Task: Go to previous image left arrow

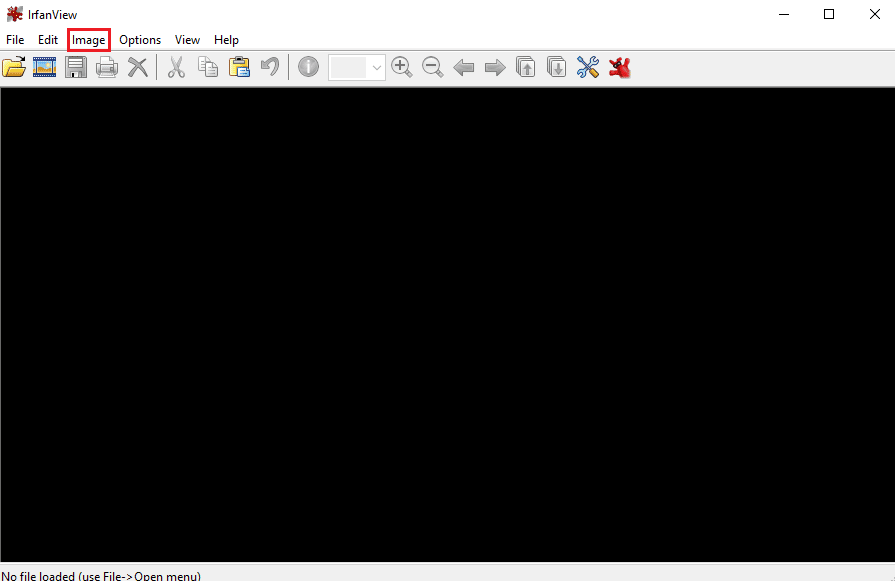Action: point(463,68)
